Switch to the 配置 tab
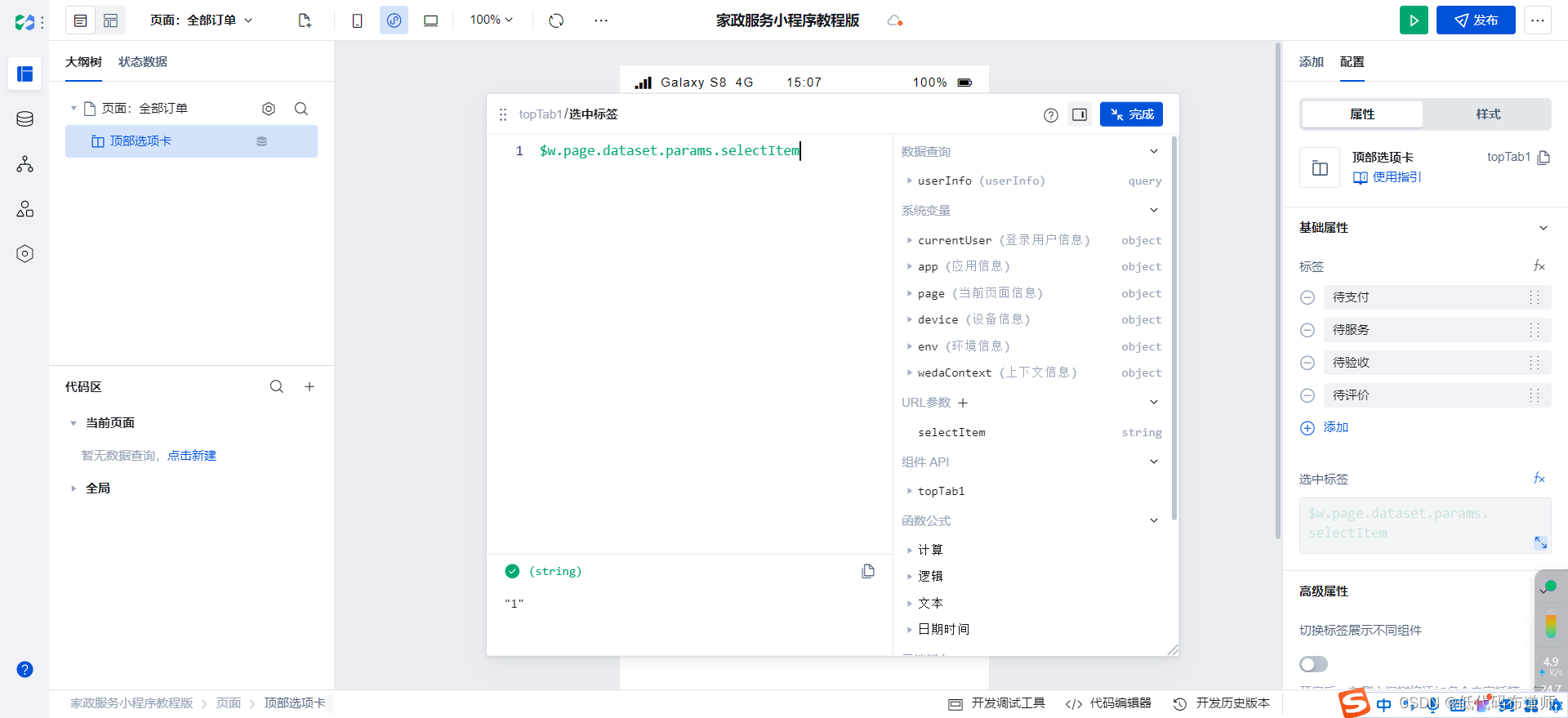1568x718 pixels. pyautogui.click(x=1352, y=62)
